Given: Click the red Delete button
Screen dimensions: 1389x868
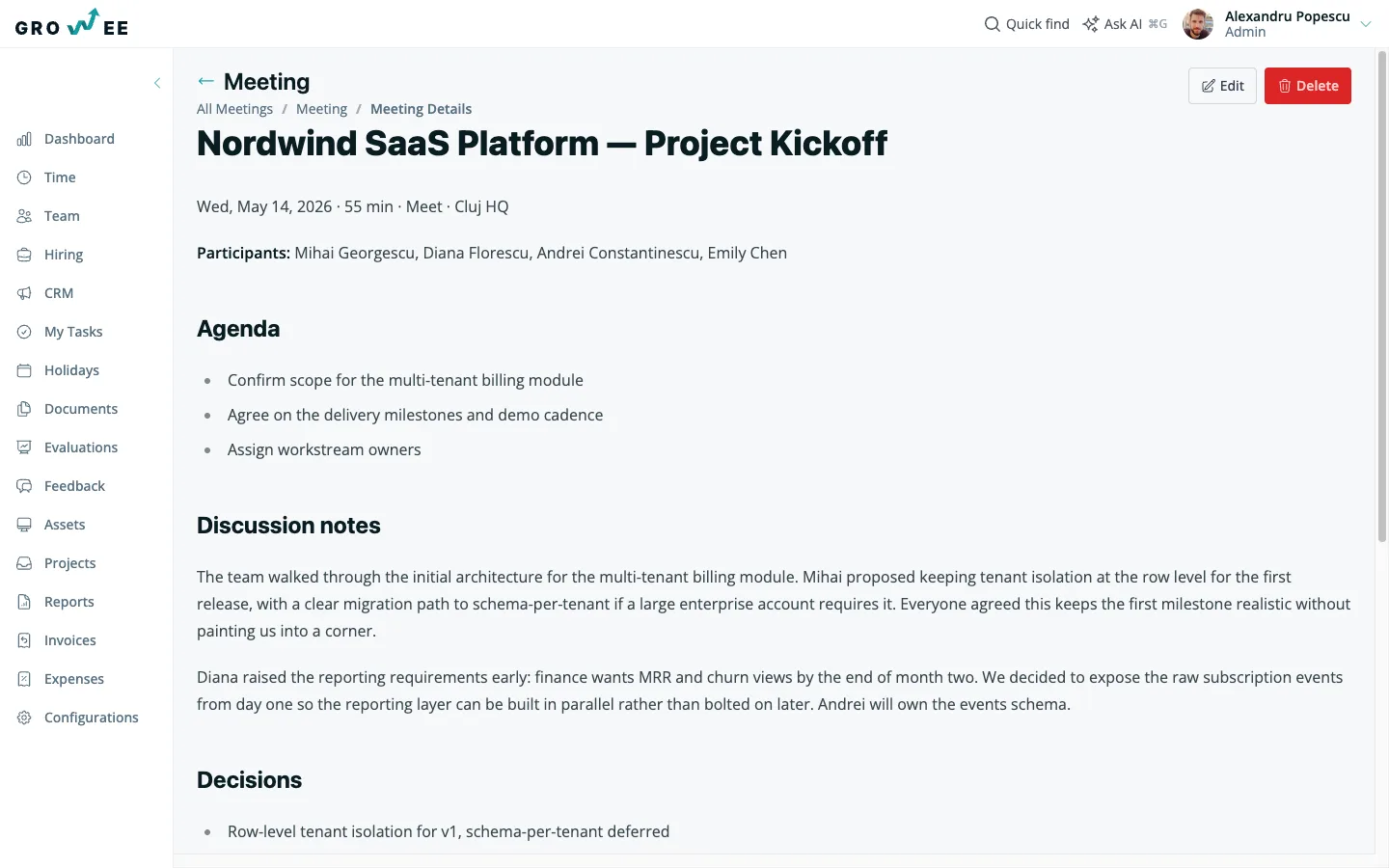Looking at the screenshot, I should coord(1308,86).
